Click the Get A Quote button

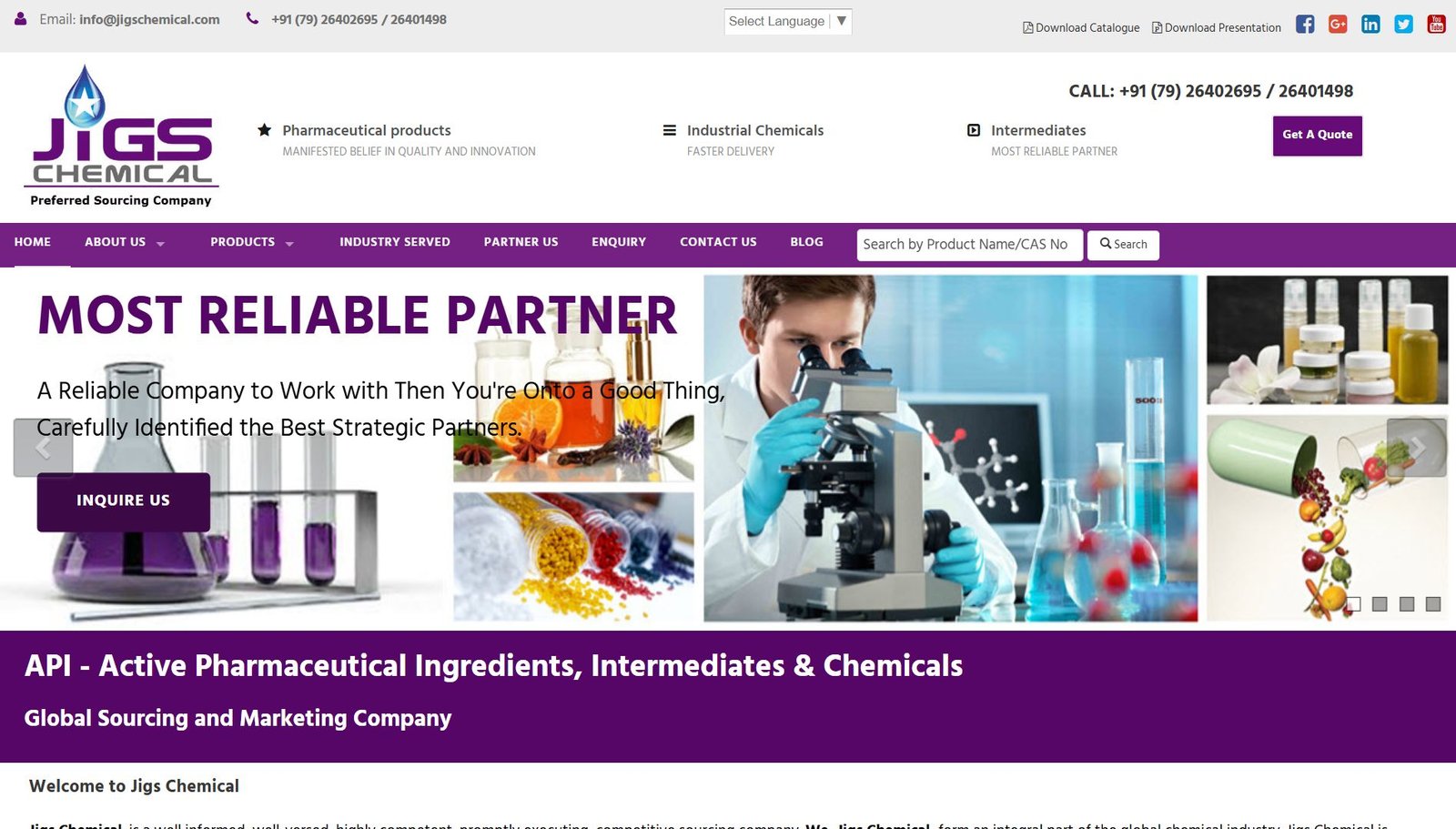(x=1318, y=136)
